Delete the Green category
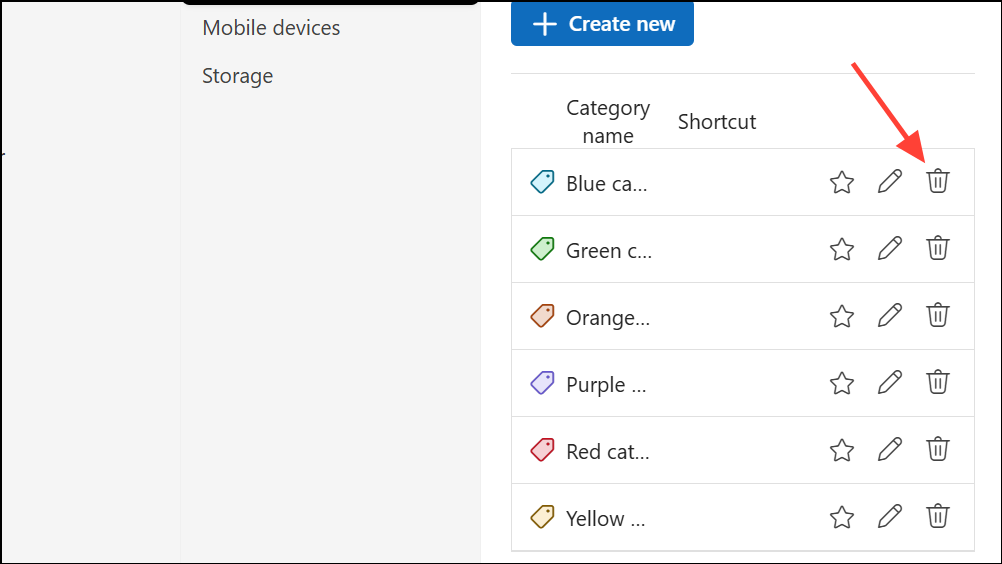 pyautogui.click(x=937, y=249)
